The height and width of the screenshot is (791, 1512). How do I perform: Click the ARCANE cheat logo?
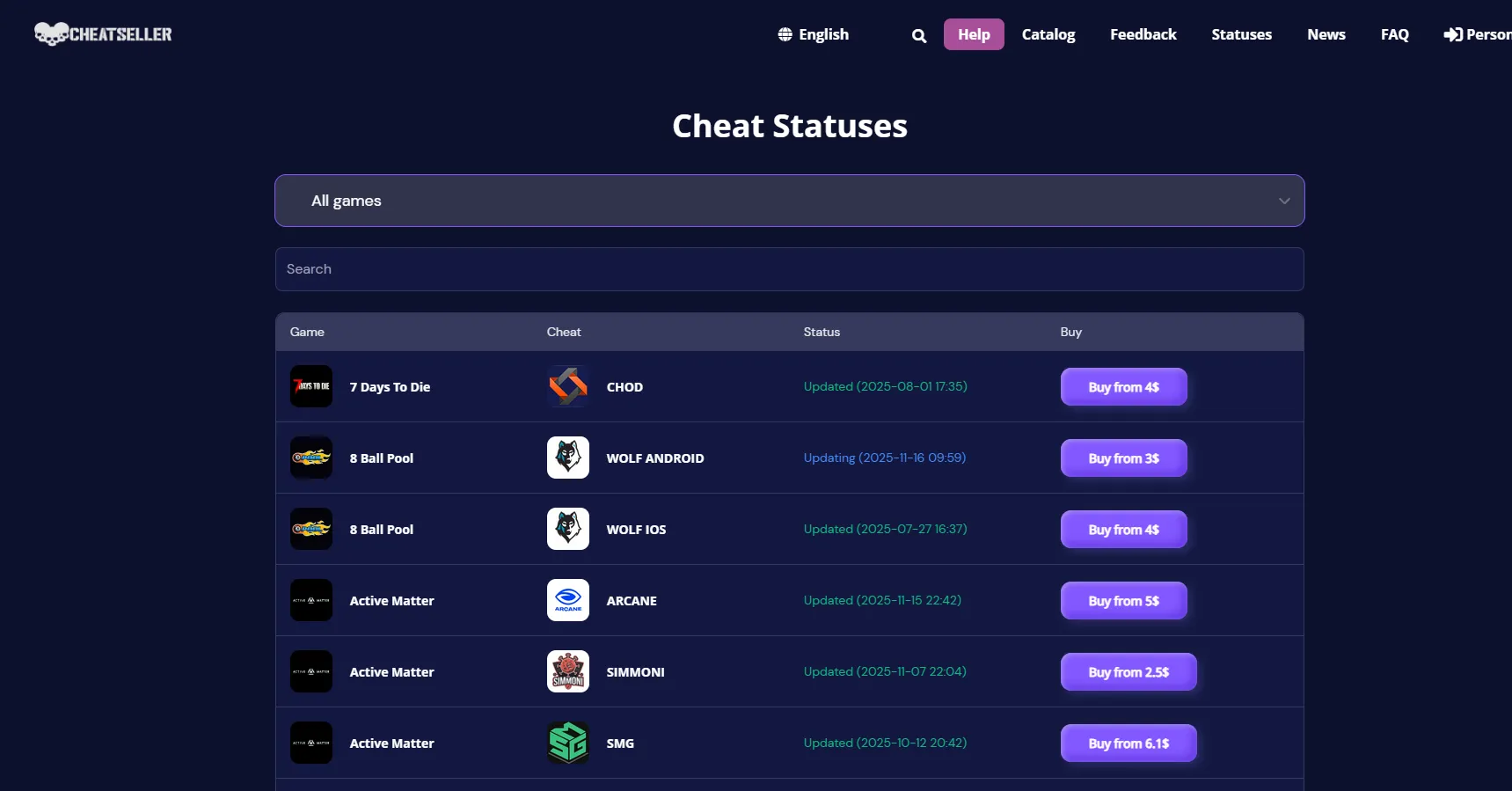click(x=568, y=600)
